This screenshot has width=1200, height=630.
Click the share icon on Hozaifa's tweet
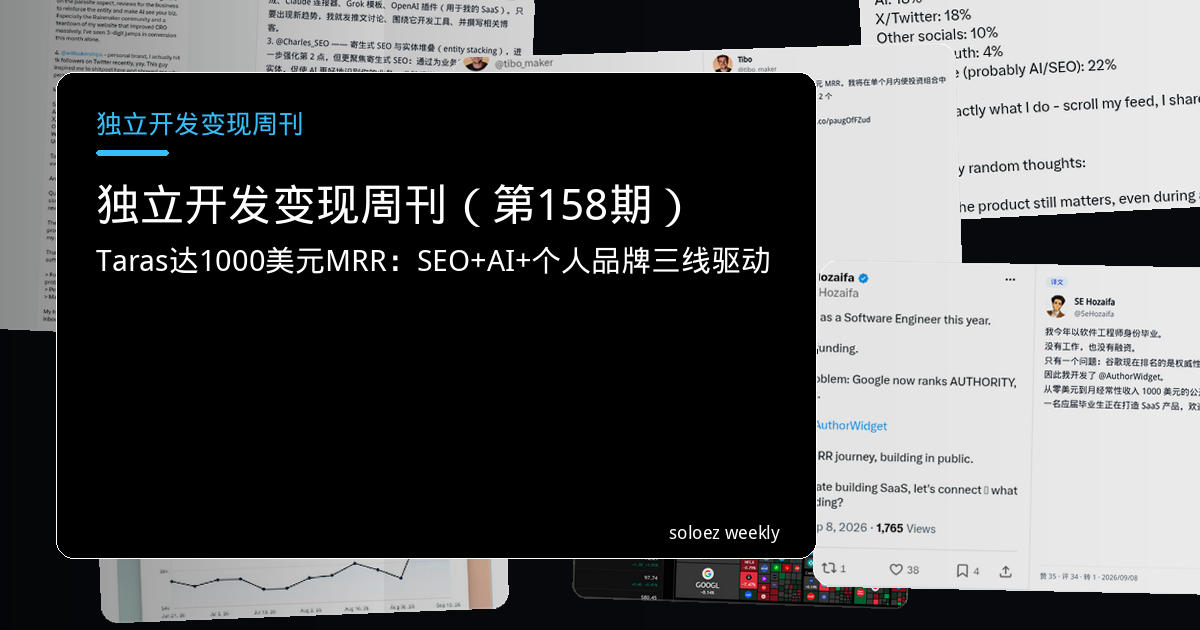pyautogui.click(x=1005, y=570)
